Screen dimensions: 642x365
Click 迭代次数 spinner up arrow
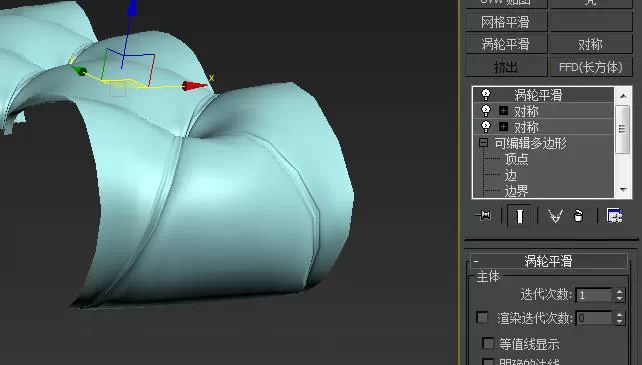click(x=619, y=292)
